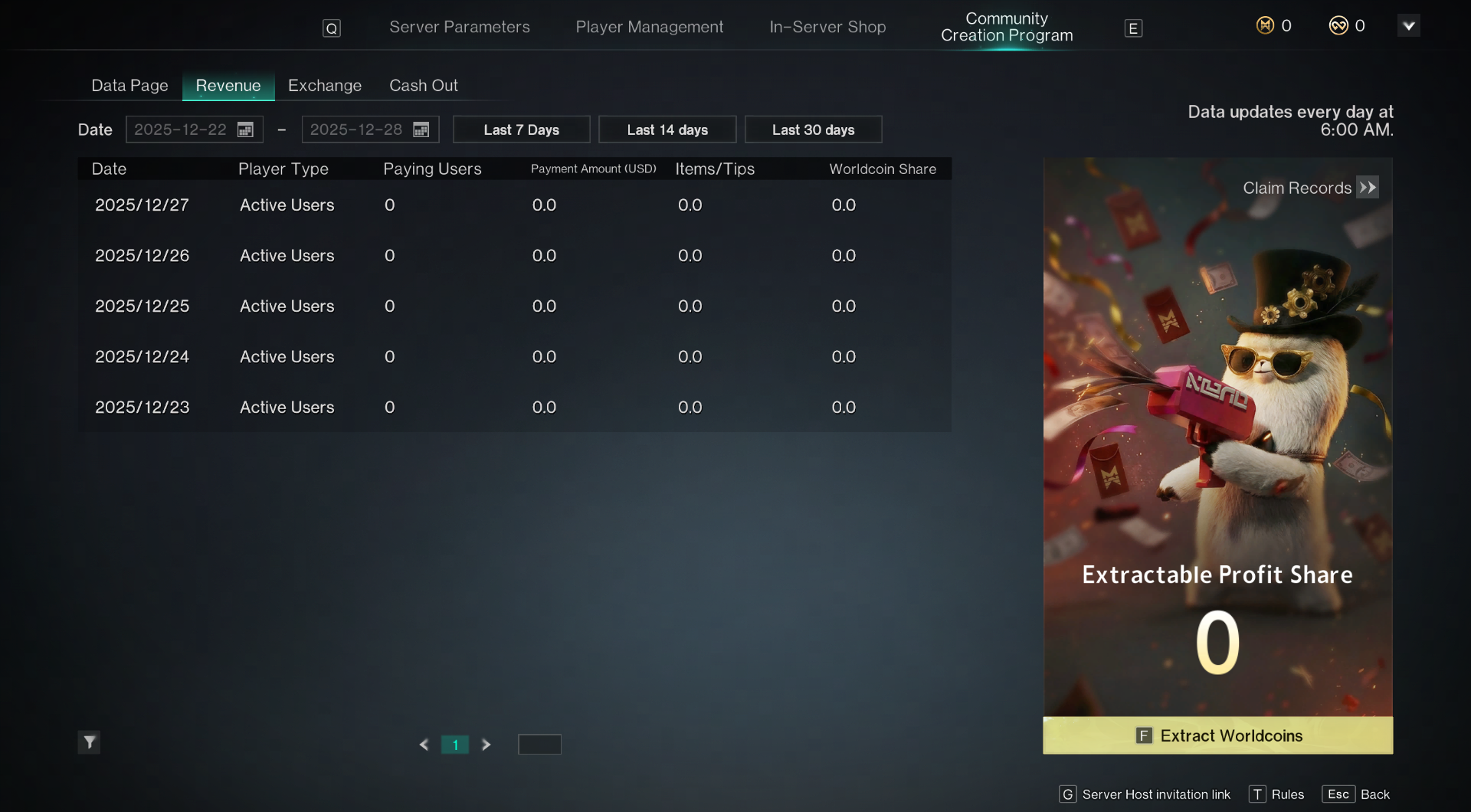
Task: Select the Data Page tab
Action: [129, 86]
